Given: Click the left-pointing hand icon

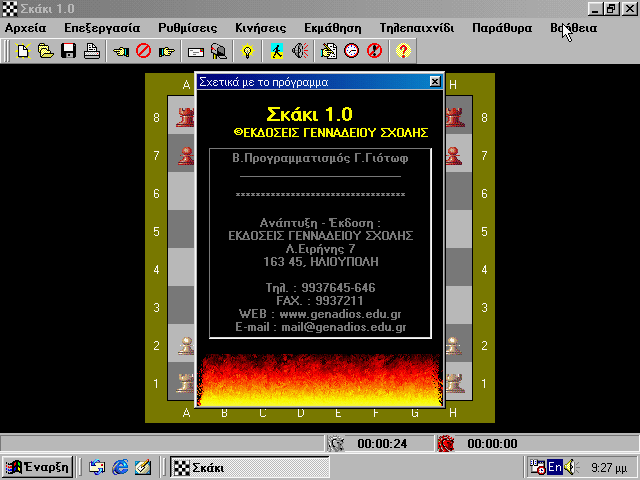Looking at the screenshot, I should (121, 51).
